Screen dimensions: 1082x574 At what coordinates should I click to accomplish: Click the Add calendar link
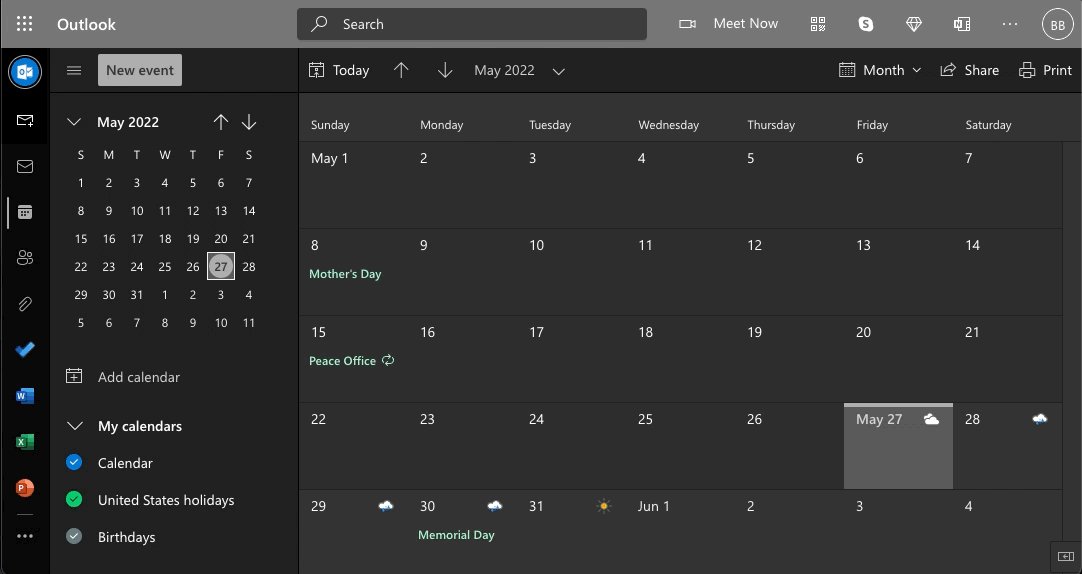[139, 377]
